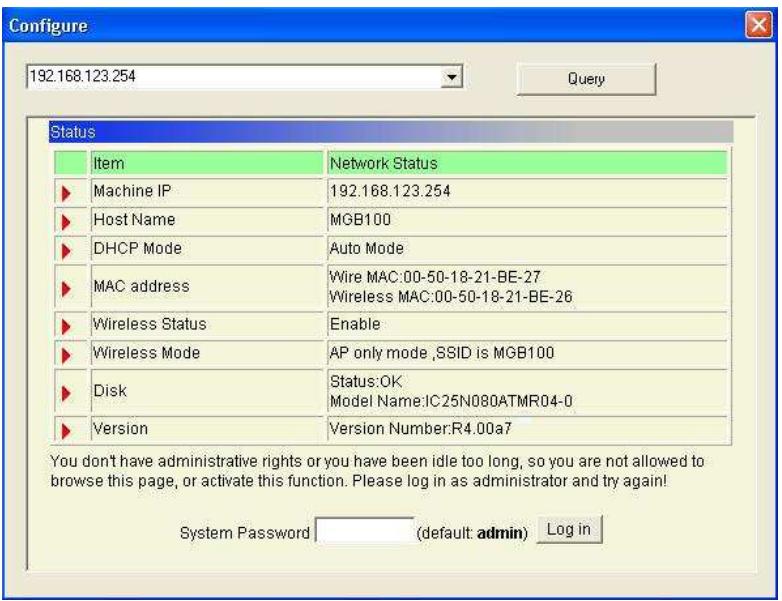The height and width of the screenshot is (601, 782).
Task: Select the MGB100 host name value
Action: click(x=360, y=219)
